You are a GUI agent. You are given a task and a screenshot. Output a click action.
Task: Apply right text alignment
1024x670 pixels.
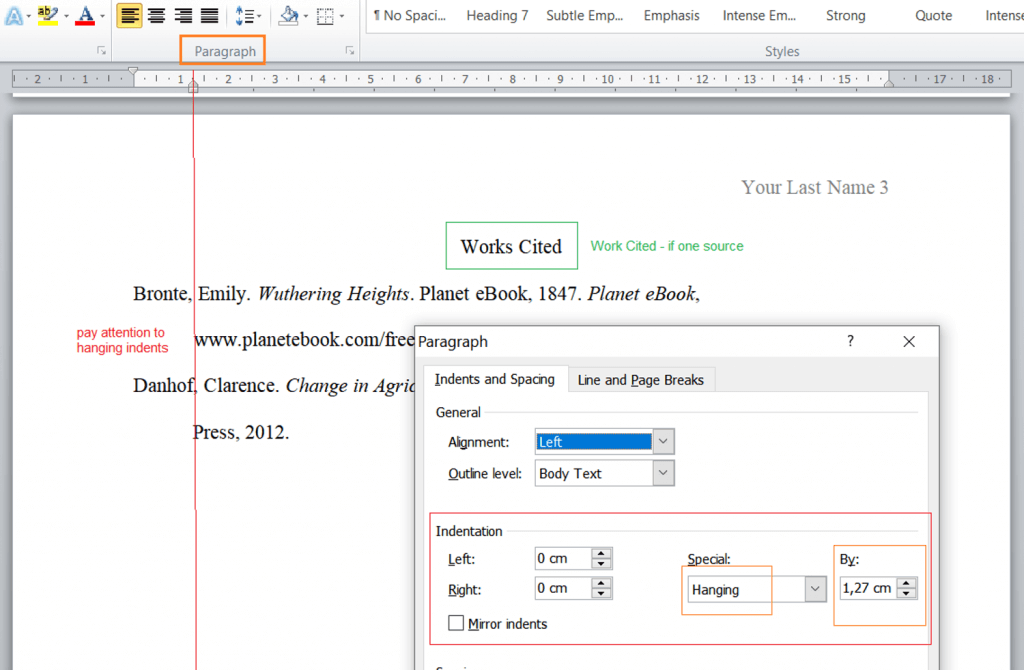[x=181, y=15]
